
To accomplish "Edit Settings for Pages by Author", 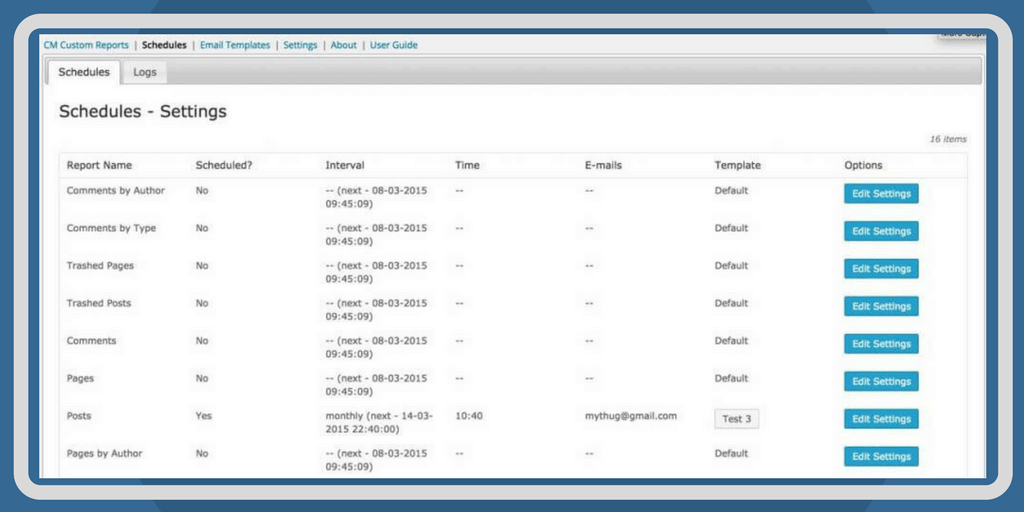I will [881, 456].
